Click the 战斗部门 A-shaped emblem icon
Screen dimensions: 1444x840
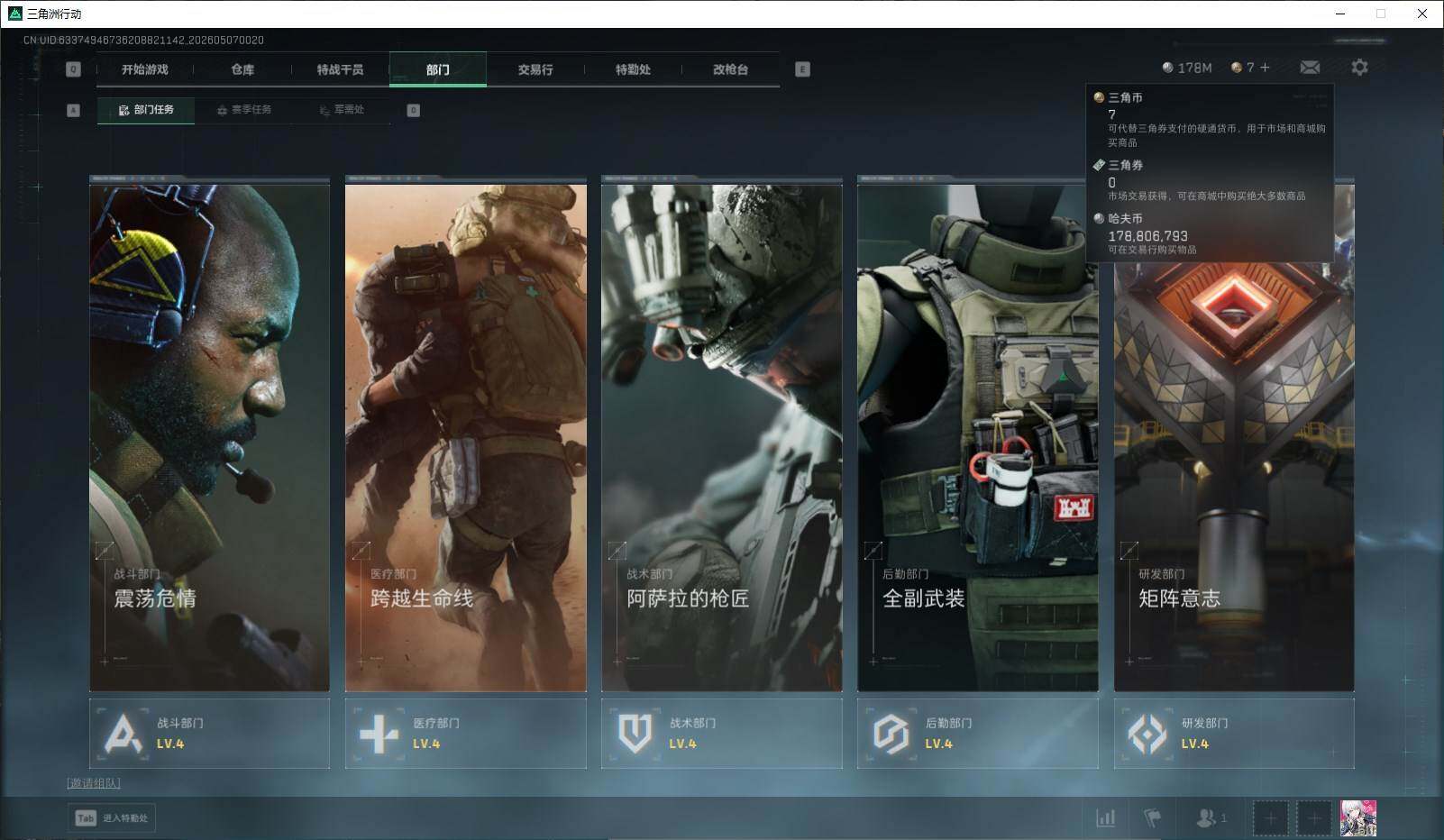coord(123,734)
